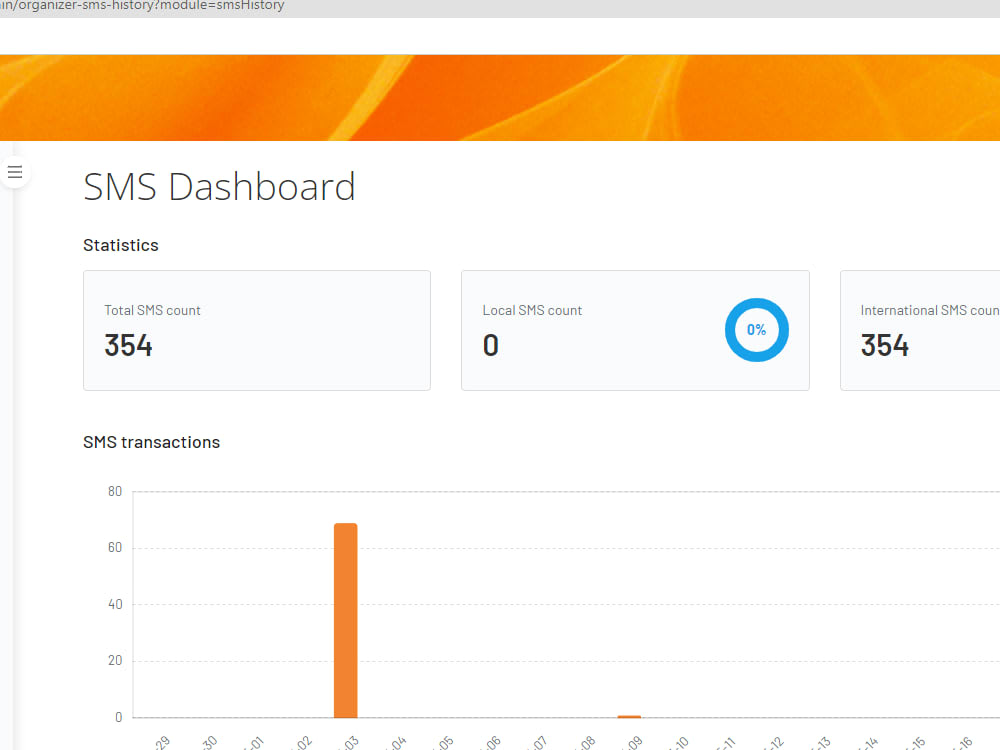Screen dimensions: 1000x750
Task: Click the 'Total SMS count' label text
Action: pyautogui.click(x=152, y=311)
